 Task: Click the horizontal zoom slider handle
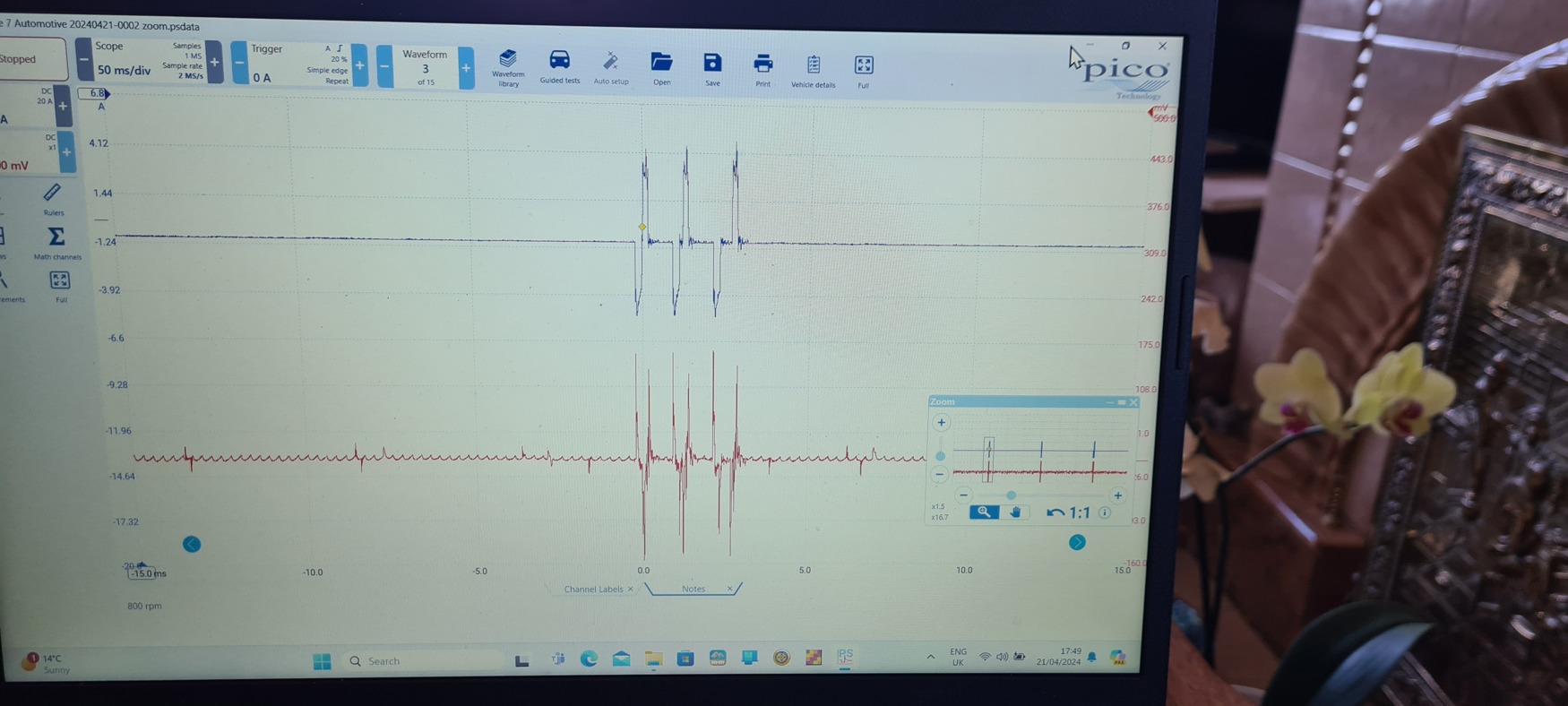pos(1011,495)
